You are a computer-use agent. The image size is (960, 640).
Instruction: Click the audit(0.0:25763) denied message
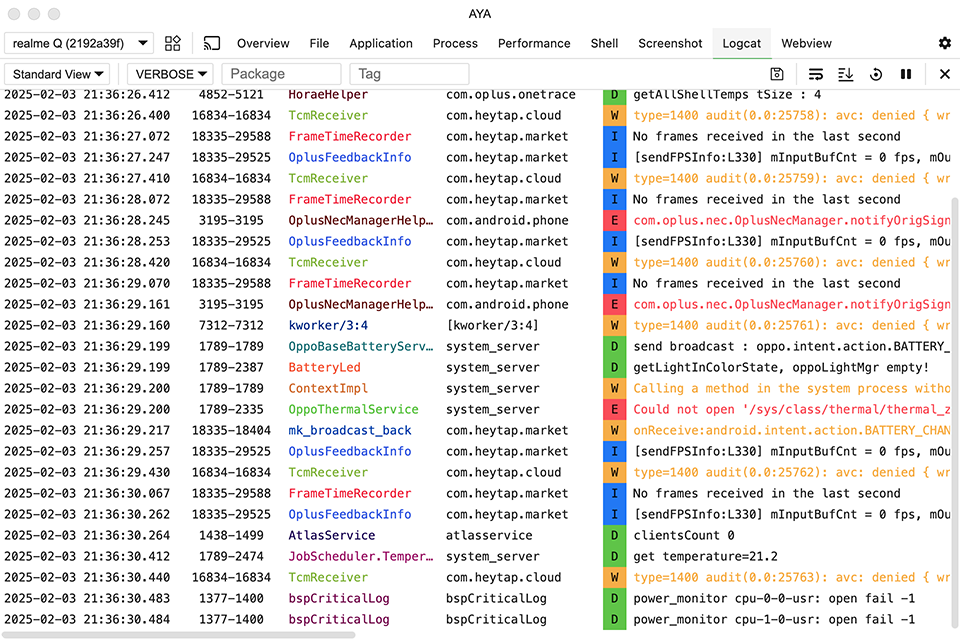[792, 577]
